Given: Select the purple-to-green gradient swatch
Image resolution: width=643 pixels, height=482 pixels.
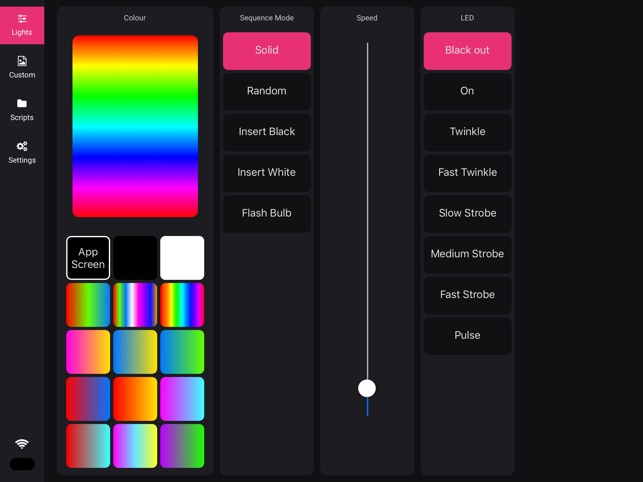Looking at the screenshot, I should pos(182,446).
